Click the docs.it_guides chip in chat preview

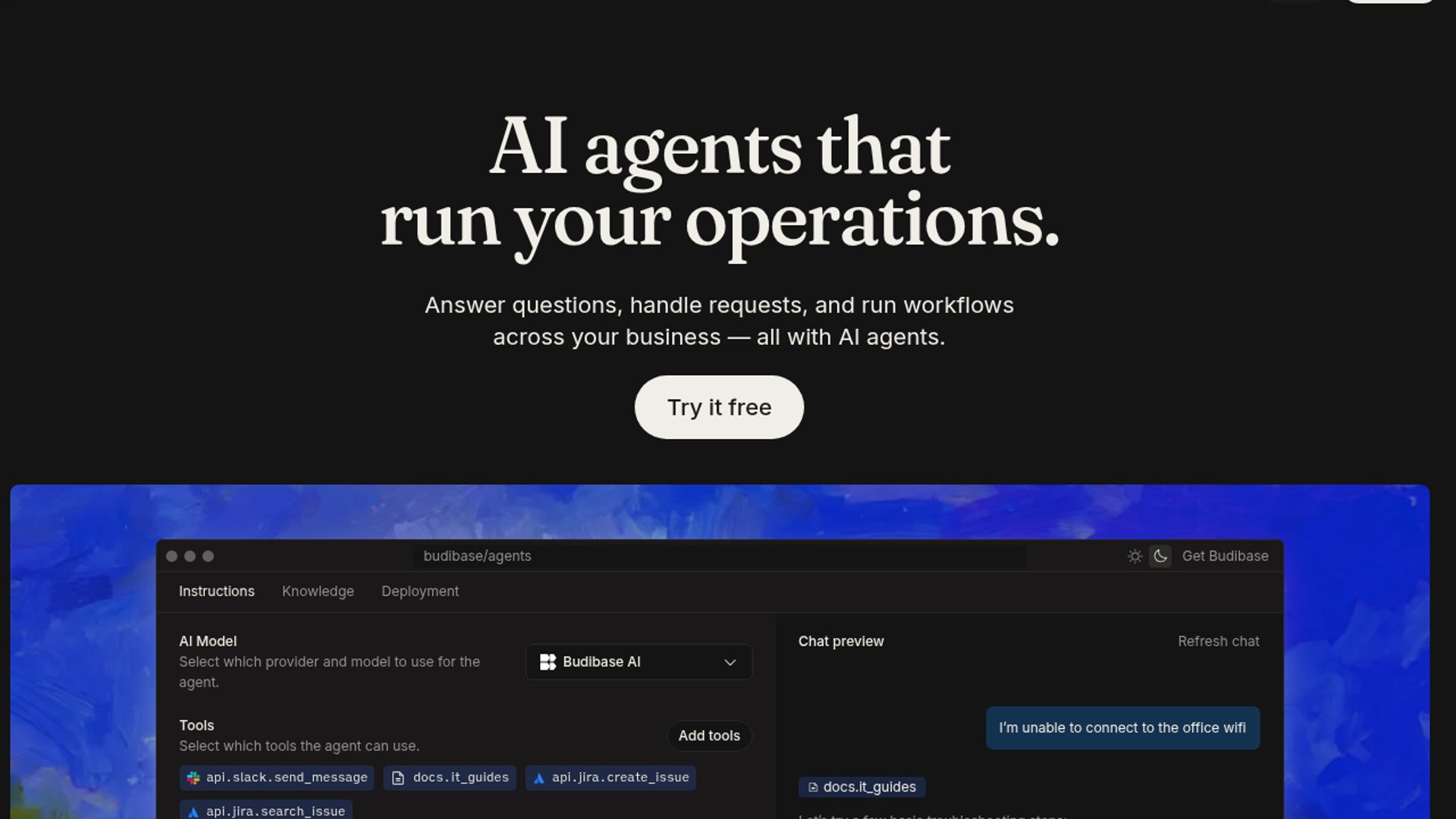click(x=861, y=787)
